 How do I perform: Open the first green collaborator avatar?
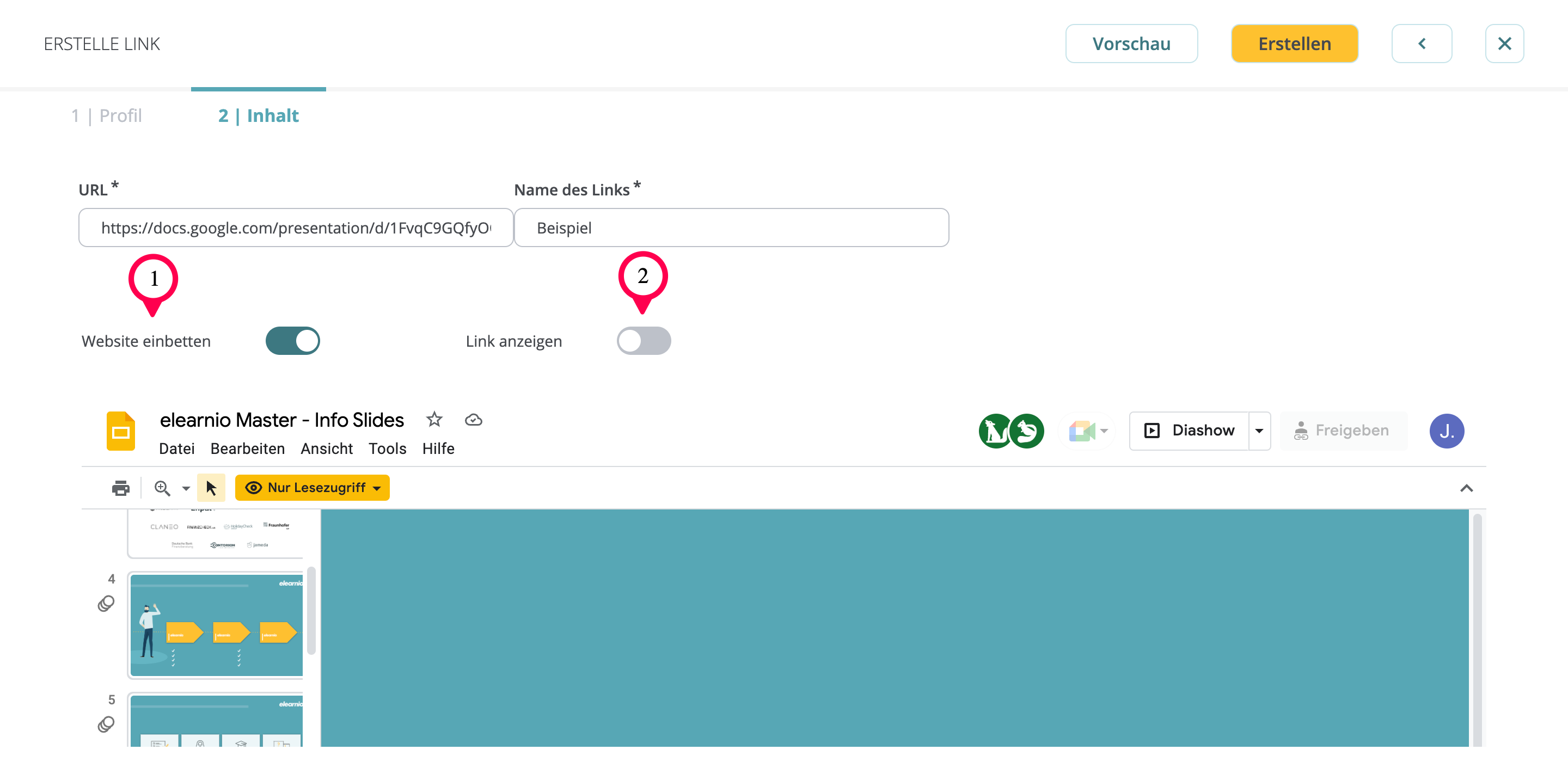tap(995, 431)
